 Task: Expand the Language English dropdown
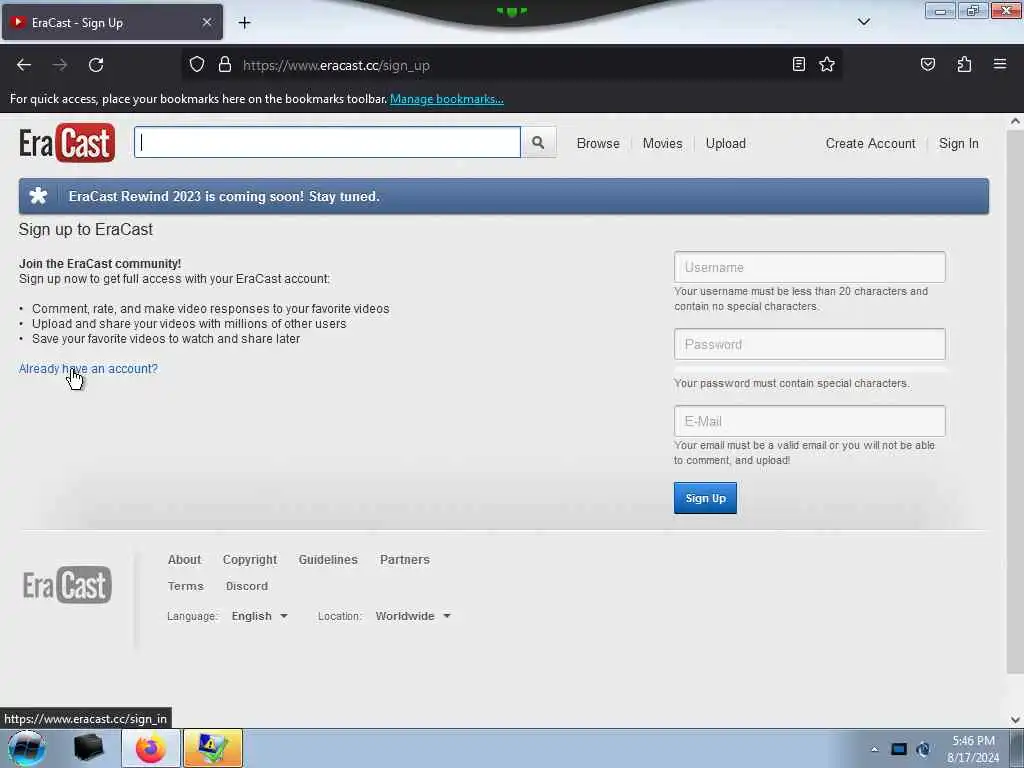(259, 616)
